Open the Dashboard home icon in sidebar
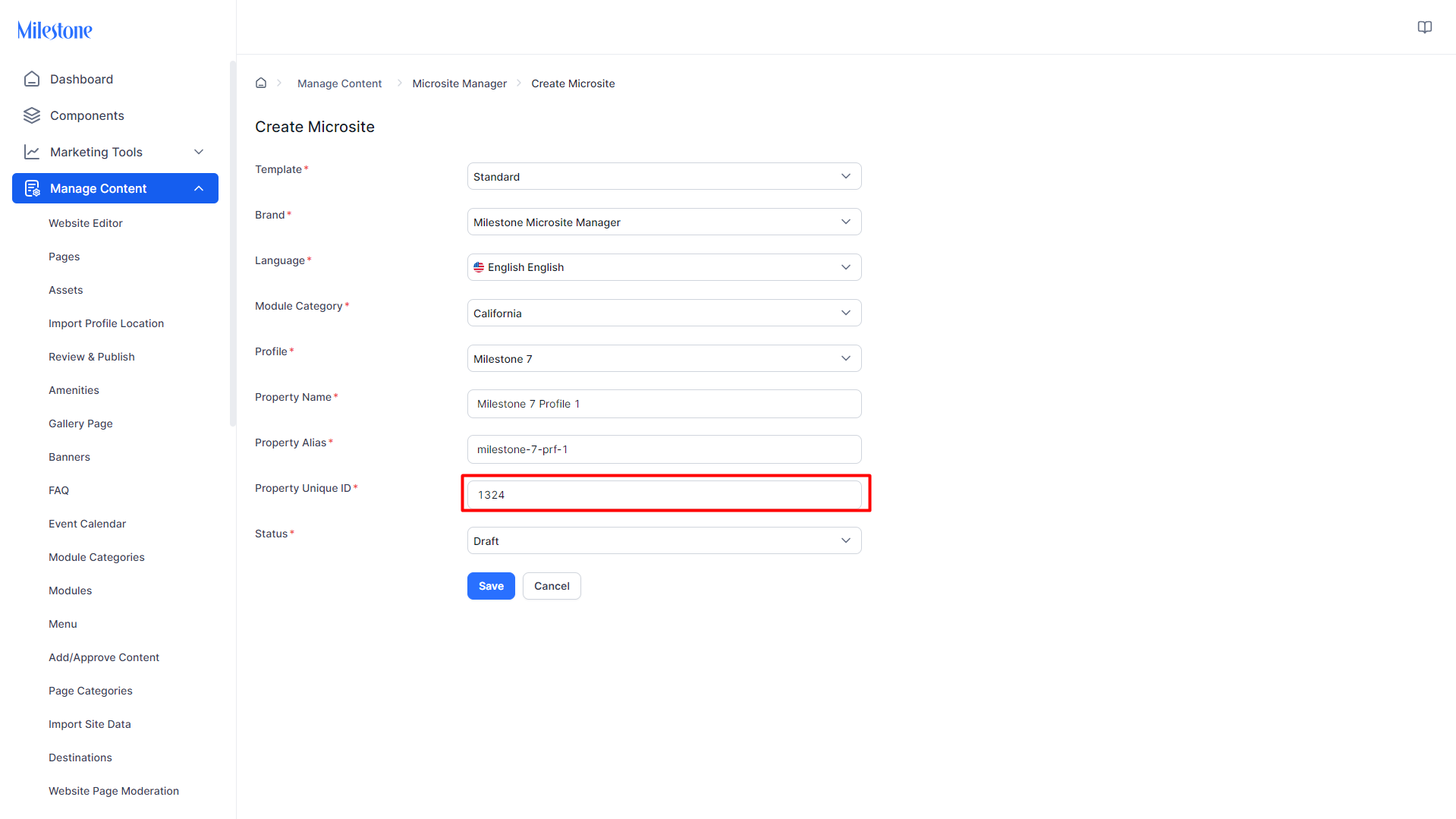This screenshot has height=819, width=1456. coord(32,79)
